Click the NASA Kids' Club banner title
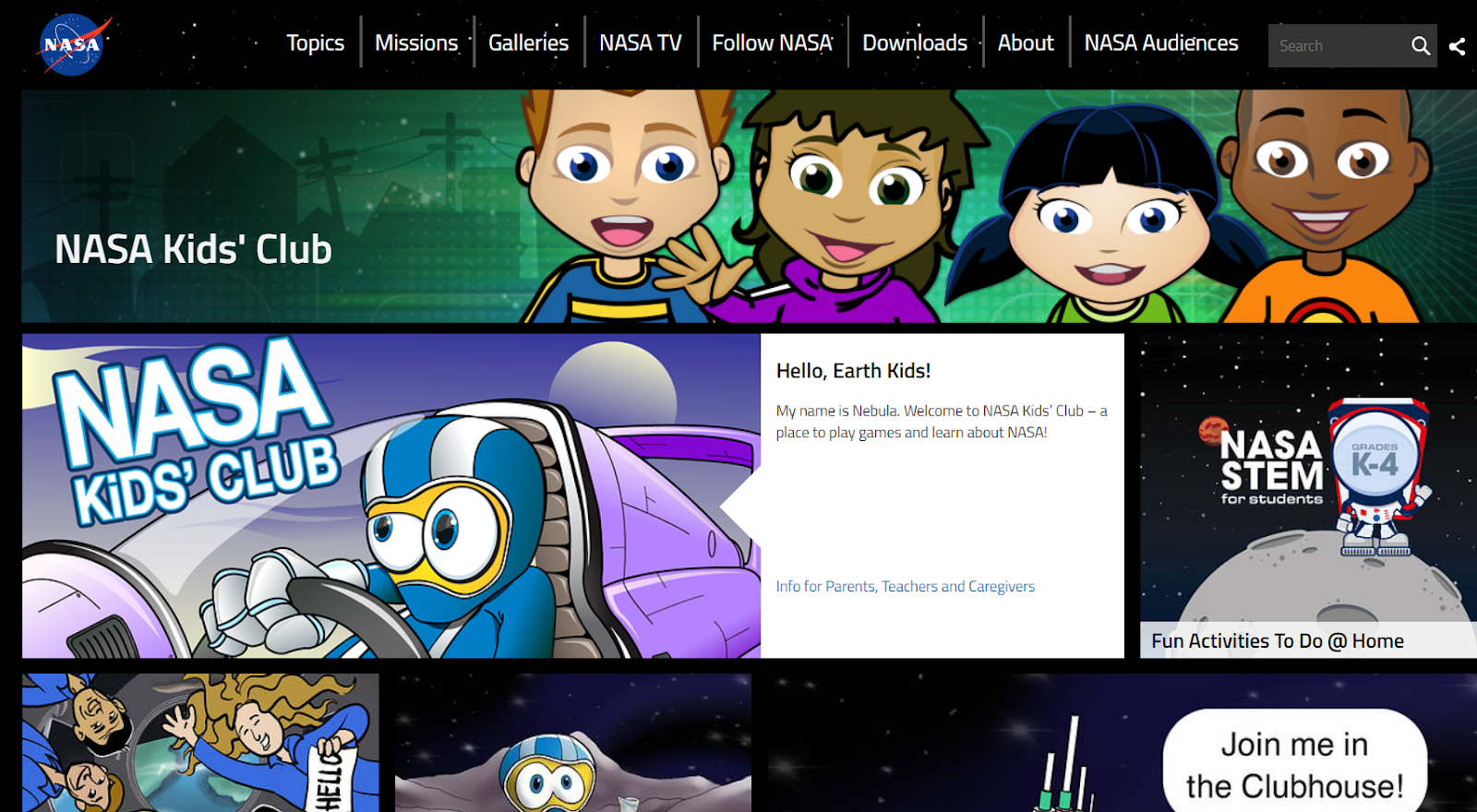 193,249
